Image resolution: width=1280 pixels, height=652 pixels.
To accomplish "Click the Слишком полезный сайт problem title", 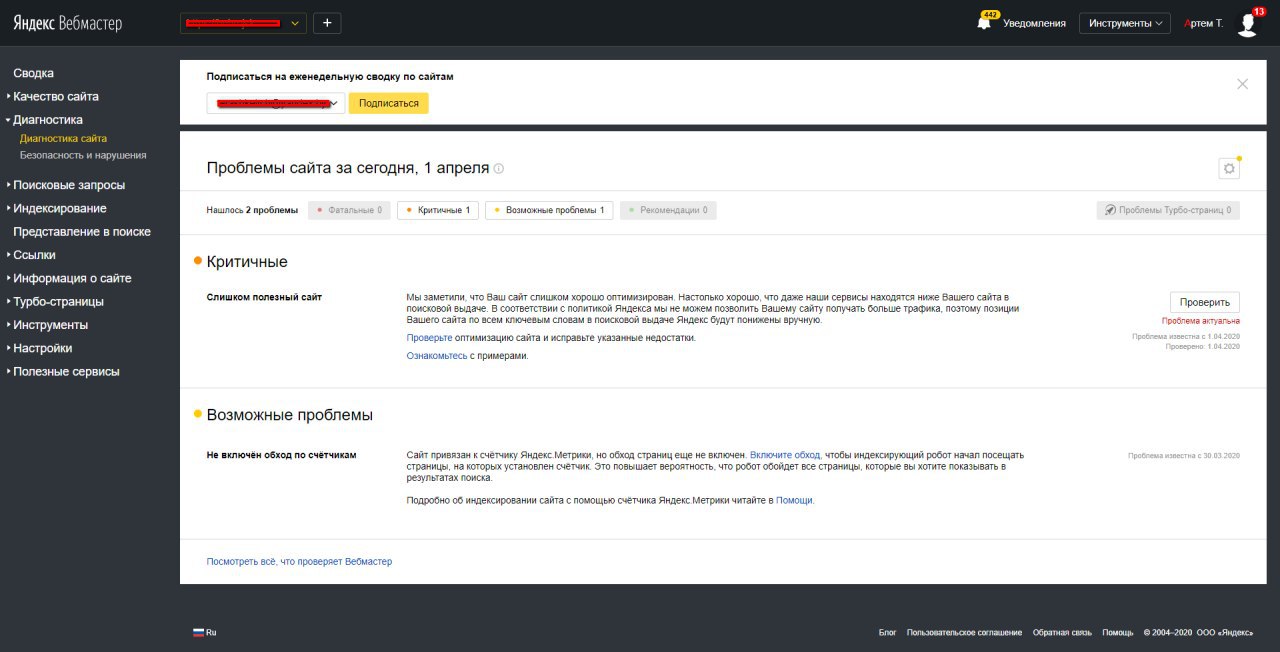I will (x=264, y=297).
